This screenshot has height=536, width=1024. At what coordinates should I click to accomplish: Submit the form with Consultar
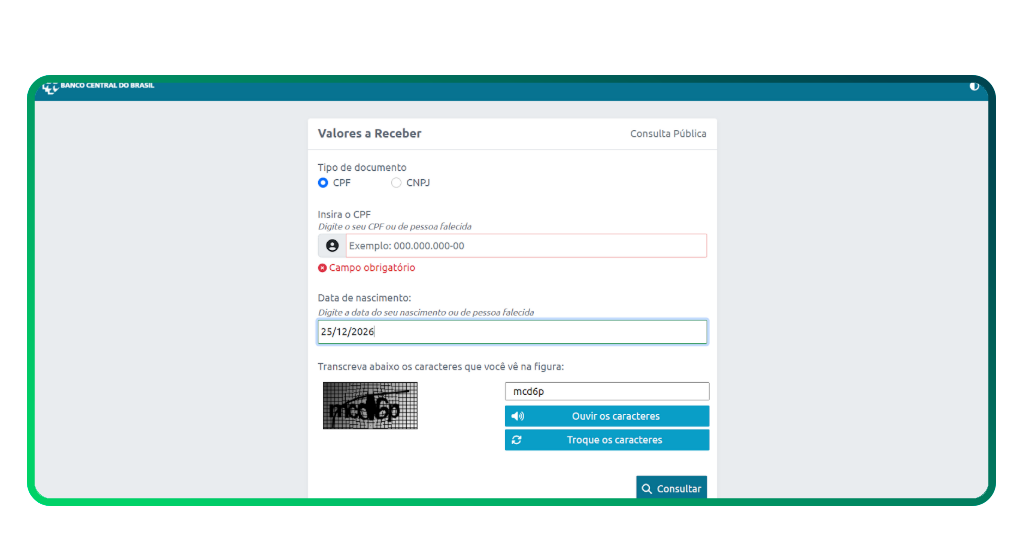coord(671,489)
